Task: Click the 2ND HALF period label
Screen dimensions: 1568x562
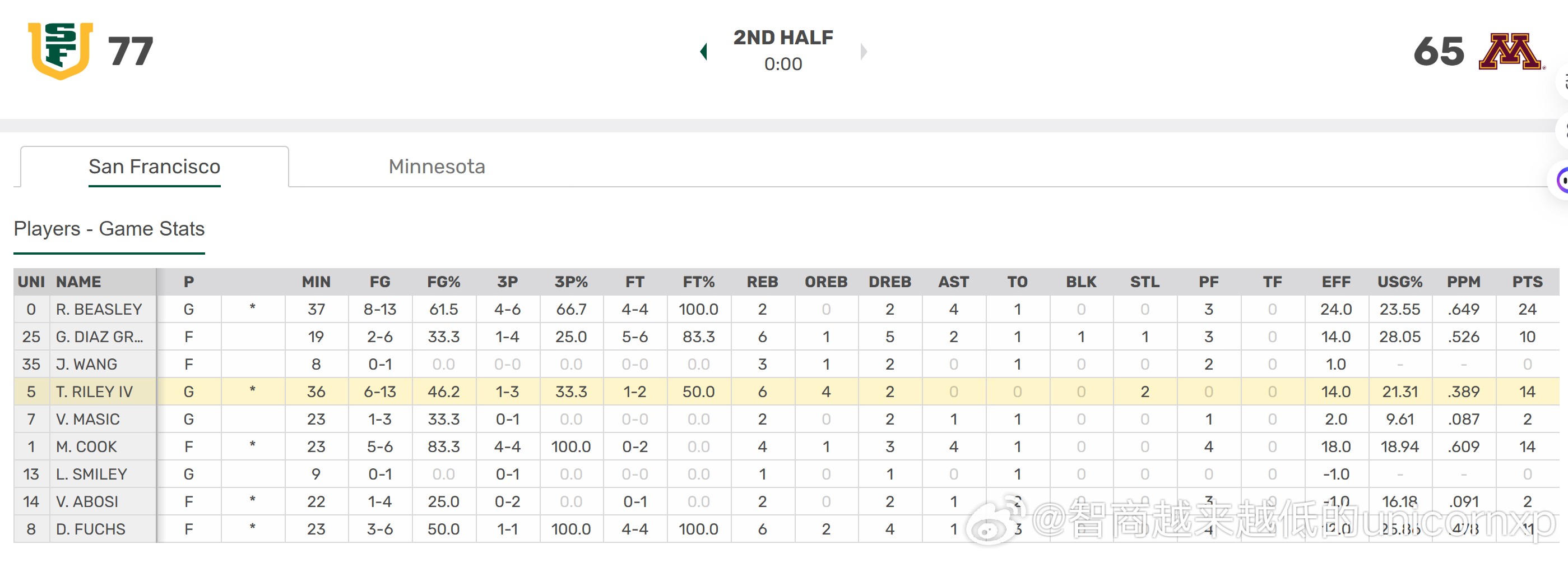Action: 783,38
